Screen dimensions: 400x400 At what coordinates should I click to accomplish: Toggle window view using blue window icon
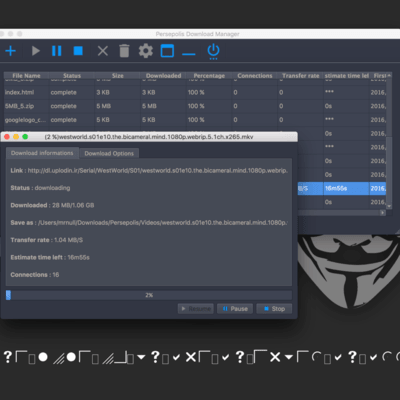coord(167,51)
